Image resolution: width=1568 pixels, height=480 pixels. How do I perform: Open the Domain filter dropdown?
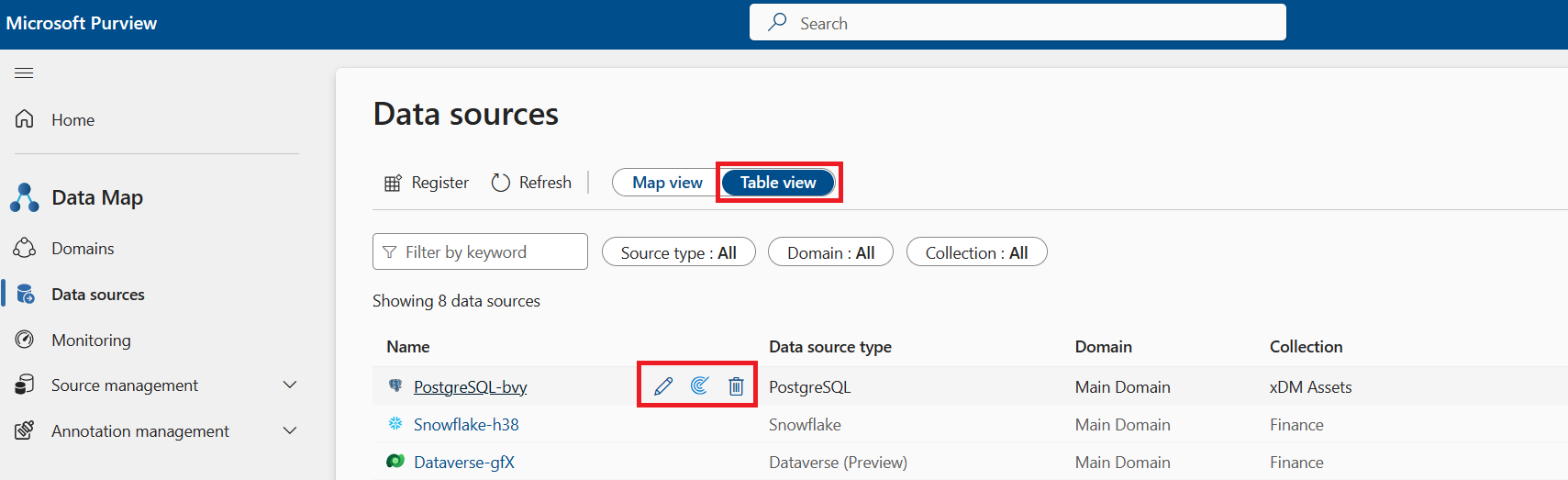point(830,252)
